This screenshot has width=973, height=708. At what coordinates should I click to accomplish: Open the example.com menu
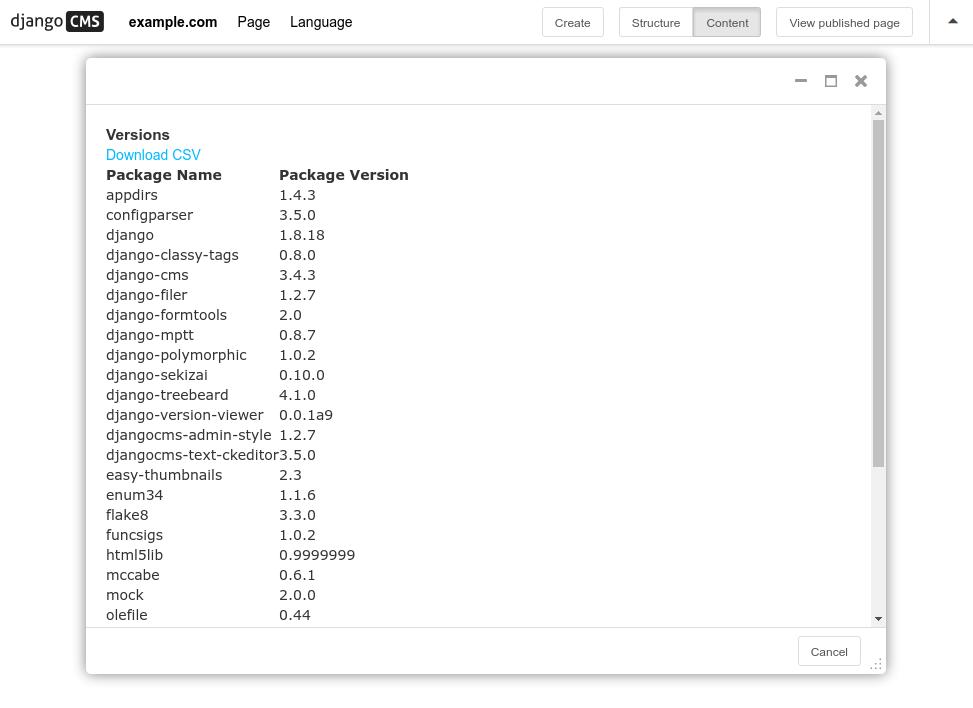(x=173, y=22)
